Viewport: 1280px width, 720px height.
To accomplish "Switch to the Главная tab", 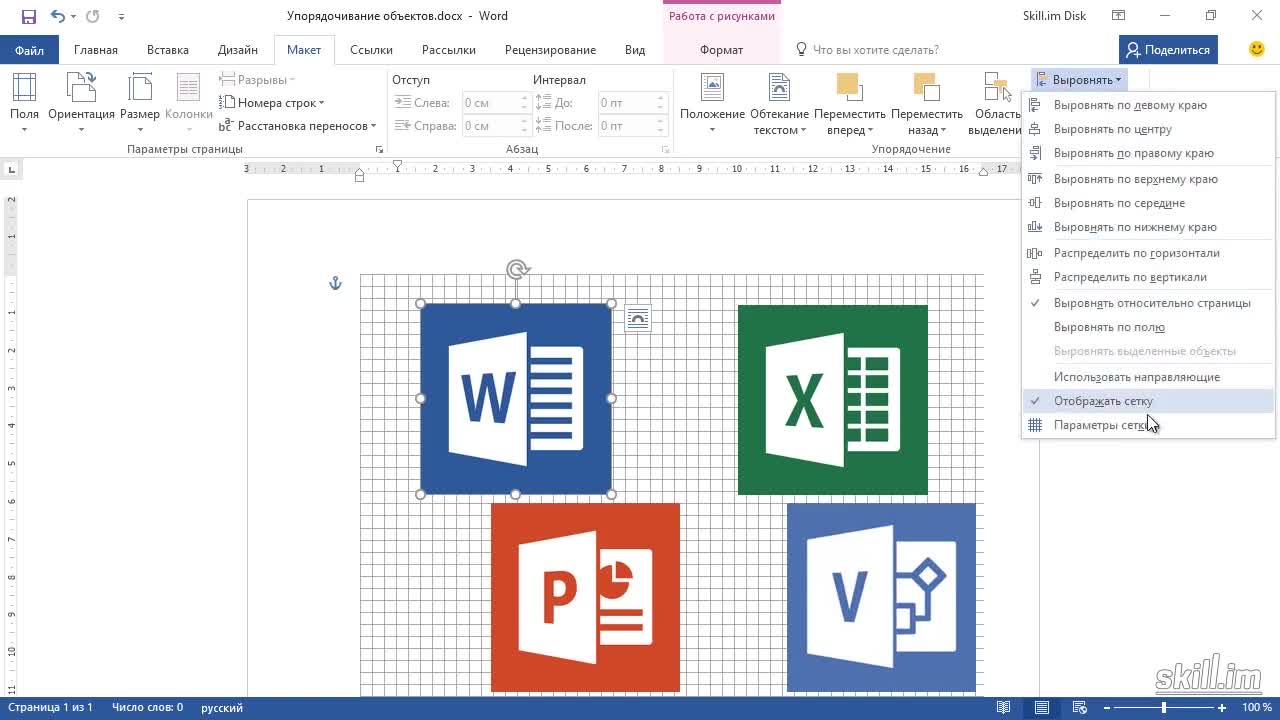I will 96,50.
